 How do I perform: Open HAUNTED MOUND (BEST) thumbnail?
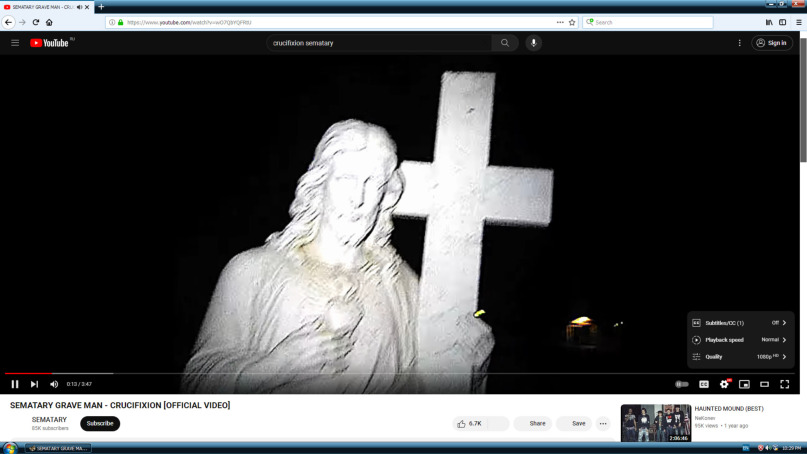(x=656, y=423)
